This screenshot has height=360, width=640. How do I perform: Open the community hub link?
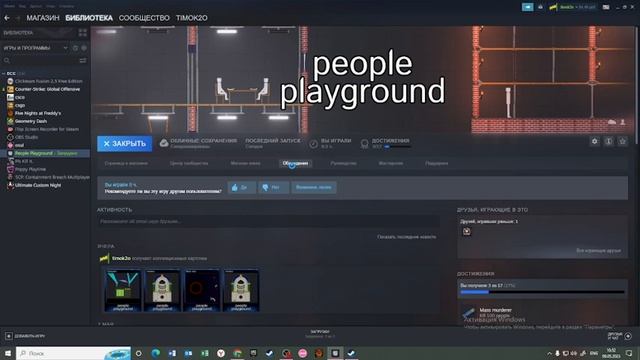[x=189, y=163]
